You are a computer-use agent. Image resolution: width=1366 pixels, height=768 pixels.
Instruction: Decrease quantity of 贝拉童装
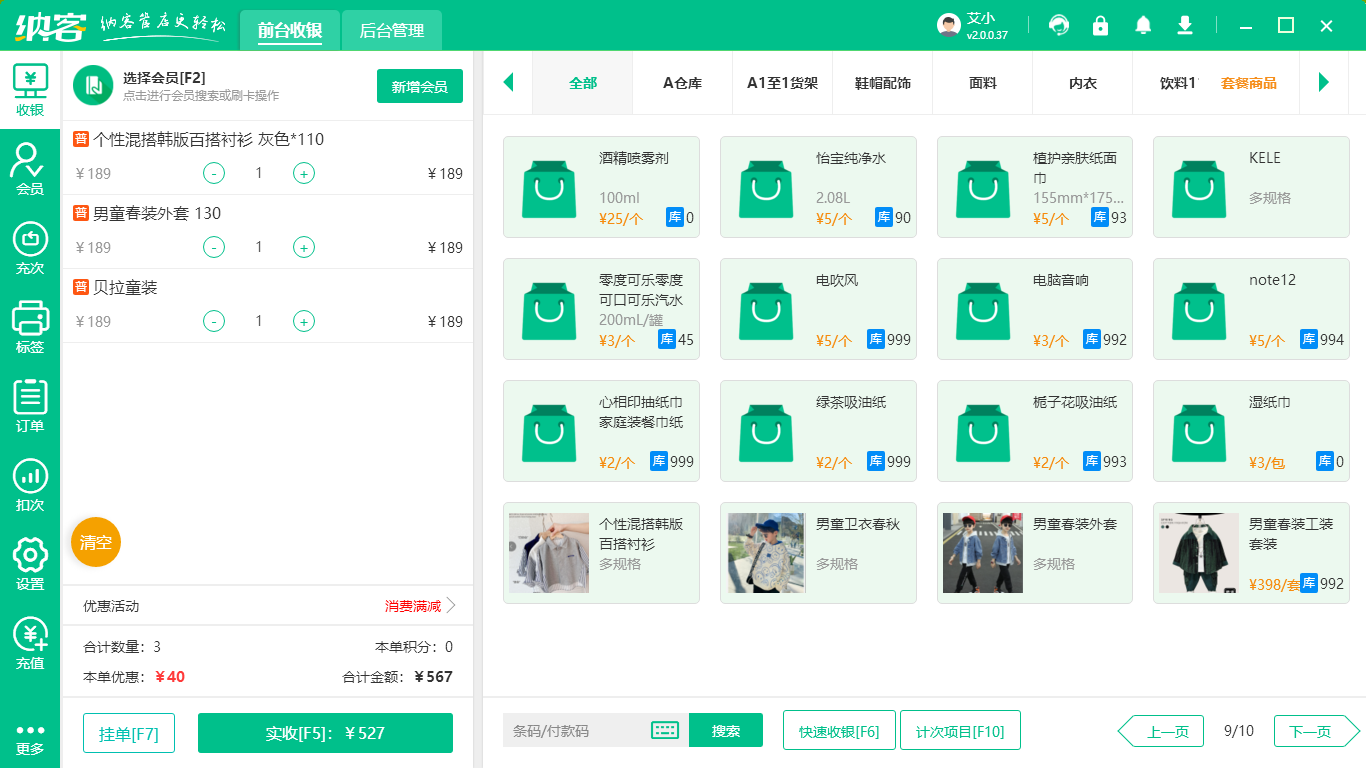(214, 321)
